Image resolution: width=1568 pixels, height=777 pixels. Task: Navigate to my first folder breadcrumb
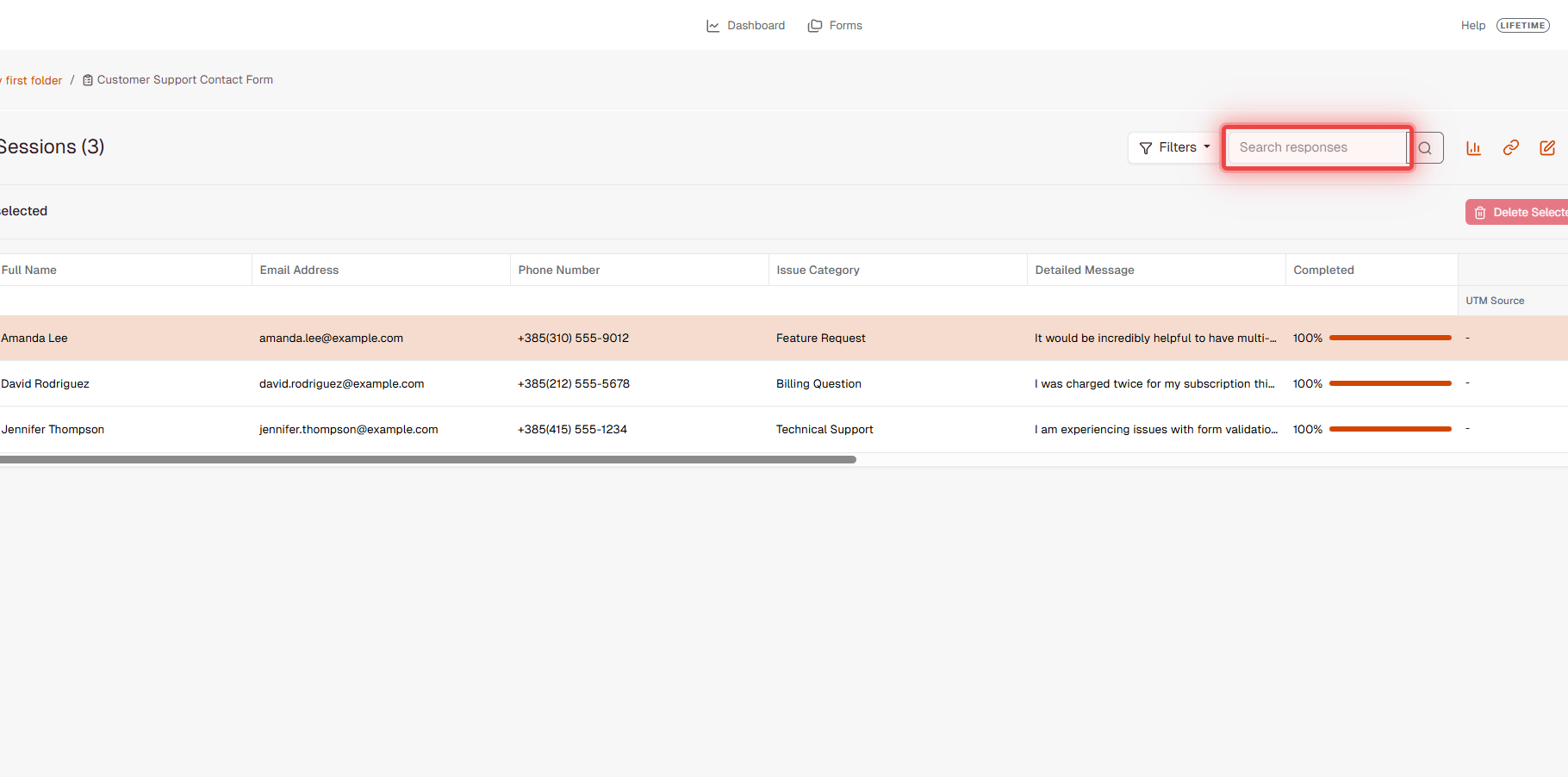pyautogui.click(x=31, y=79)
